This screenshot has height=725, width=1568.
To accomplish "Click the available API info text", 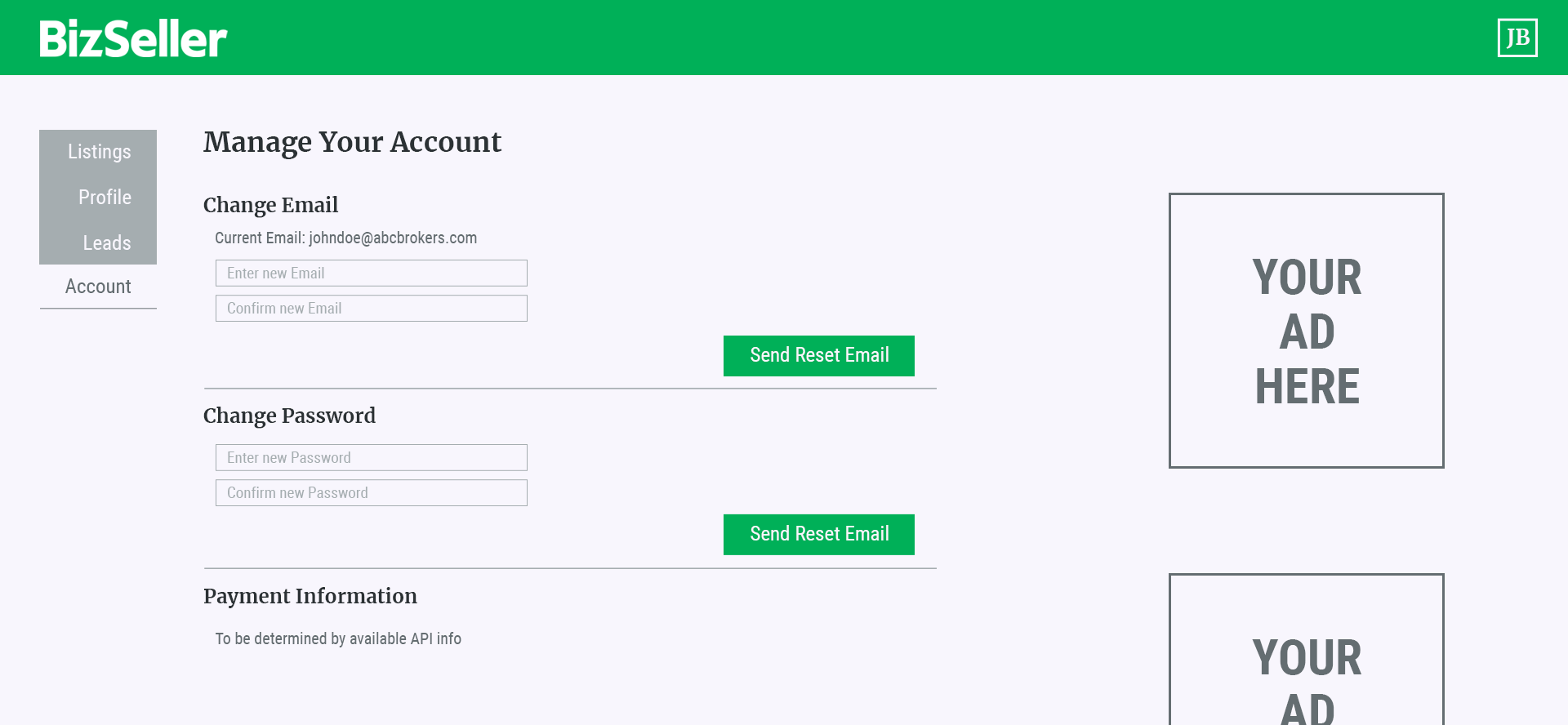I will click(x=405, y=638).
